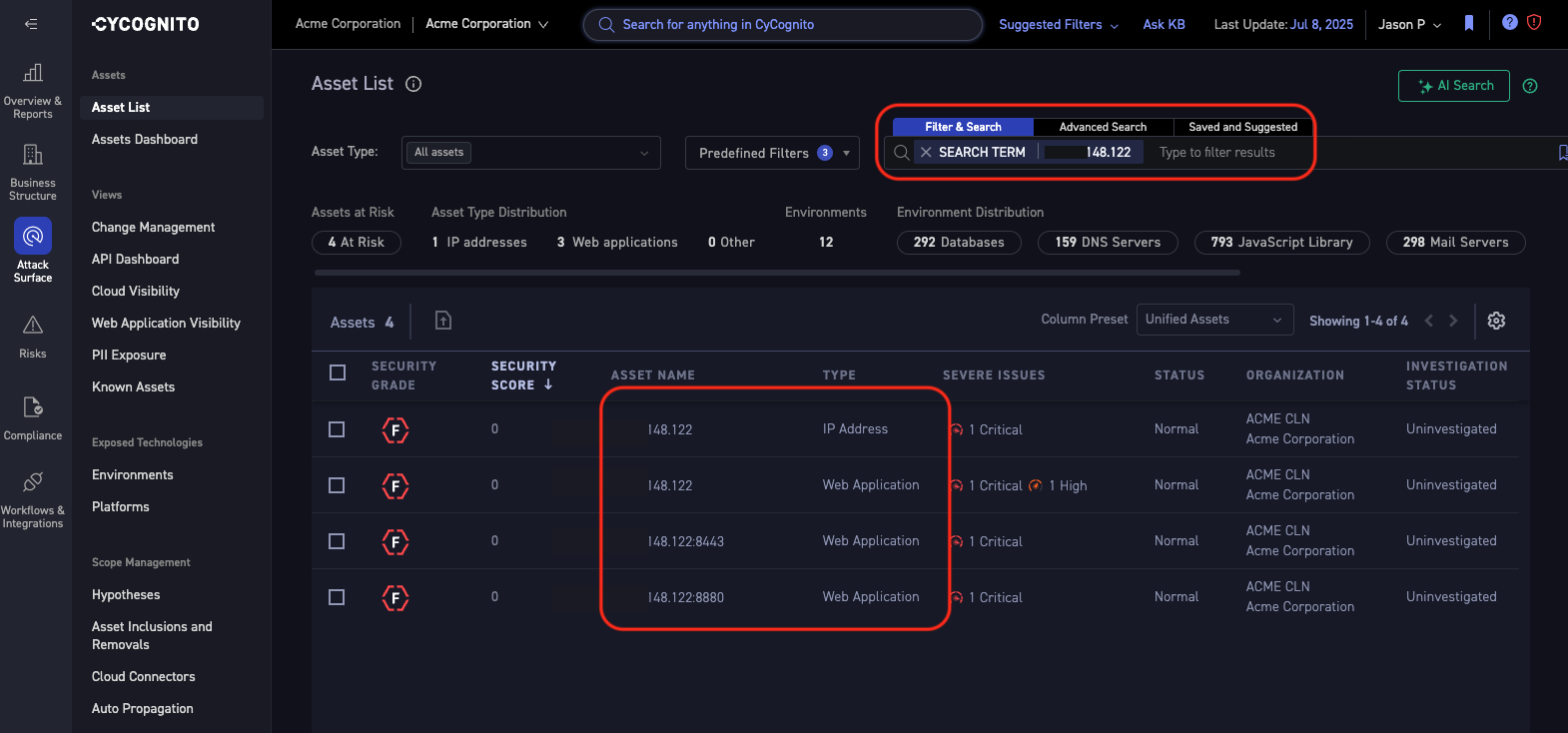
Task: Open Environments under Exposed Technologies
Action: [133, 475]
